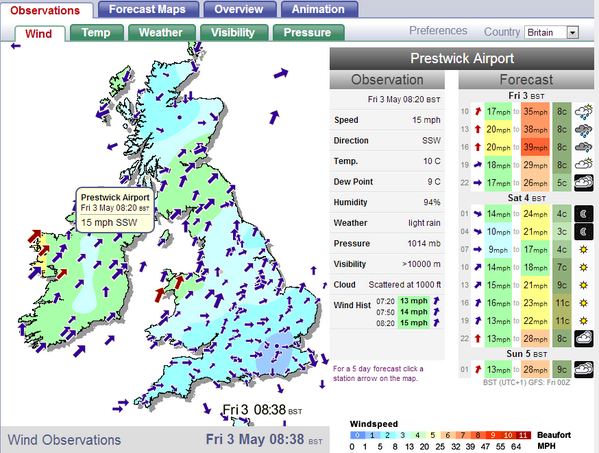The width and height of the screenshot is (599, 453).
Task: Click the Sat 22:00 red wind direction arrow
Action: pyautogui.click(x=478, y=338)
